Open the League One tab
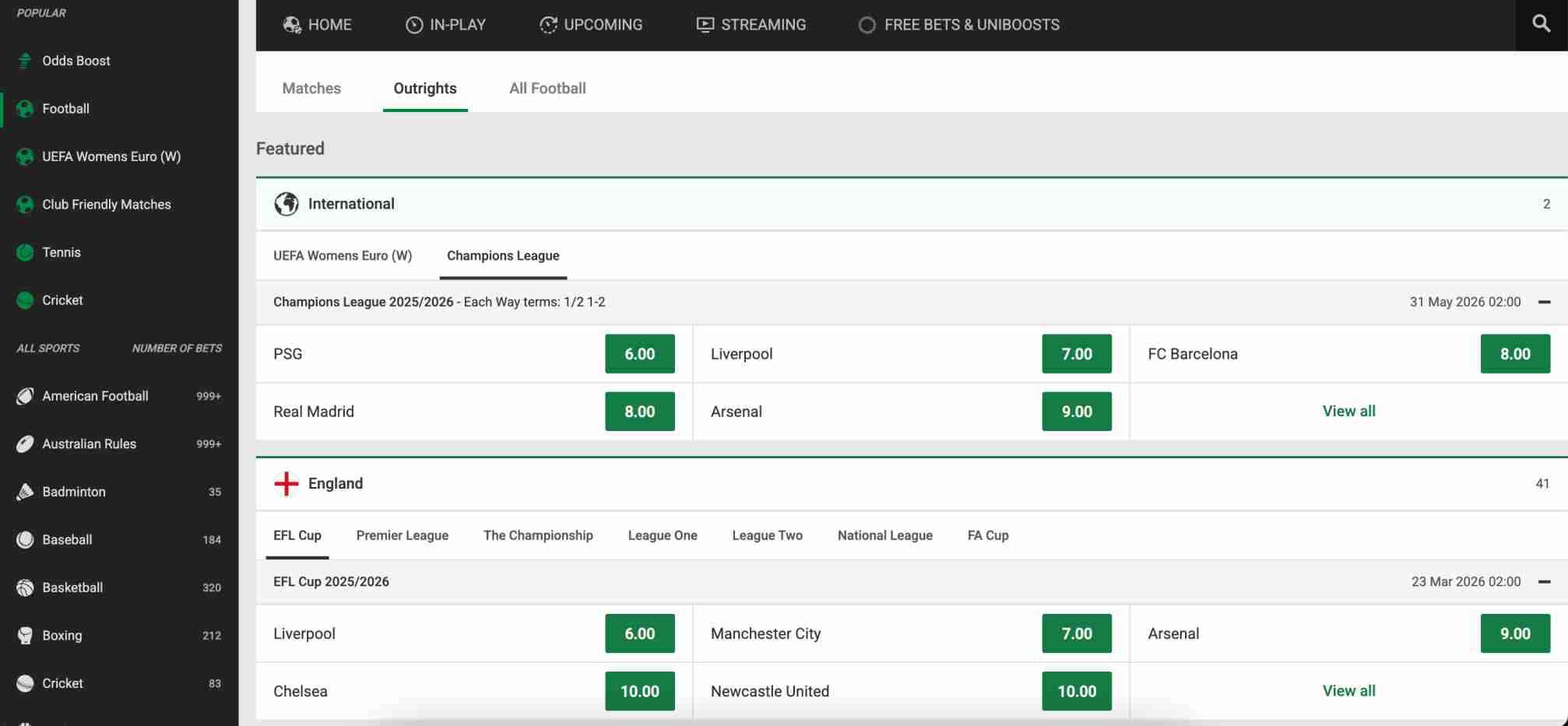 click(x=663, y=535)
